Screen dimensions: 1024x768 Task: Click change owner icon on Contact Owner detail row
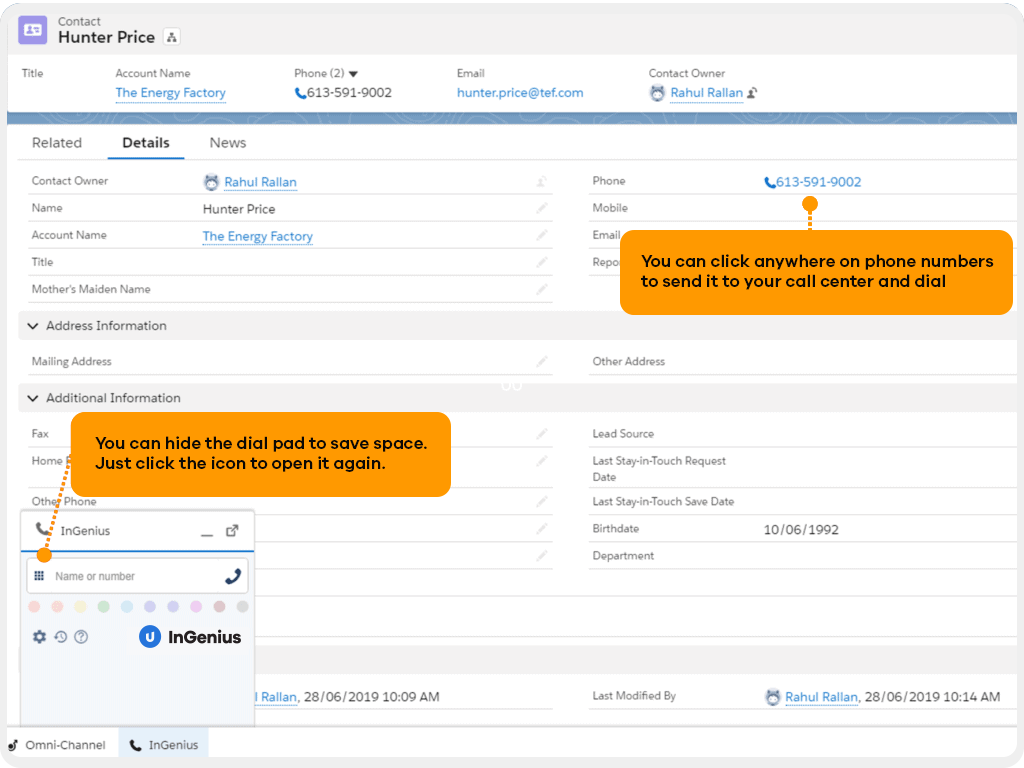tap(541, 182)
